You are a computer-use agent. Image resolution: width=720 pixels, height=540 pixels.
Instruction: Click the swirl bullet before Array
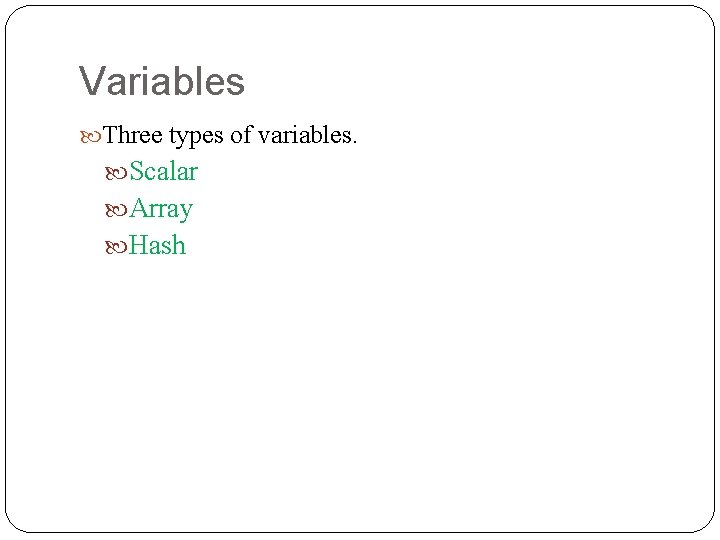tap(116, 210)
